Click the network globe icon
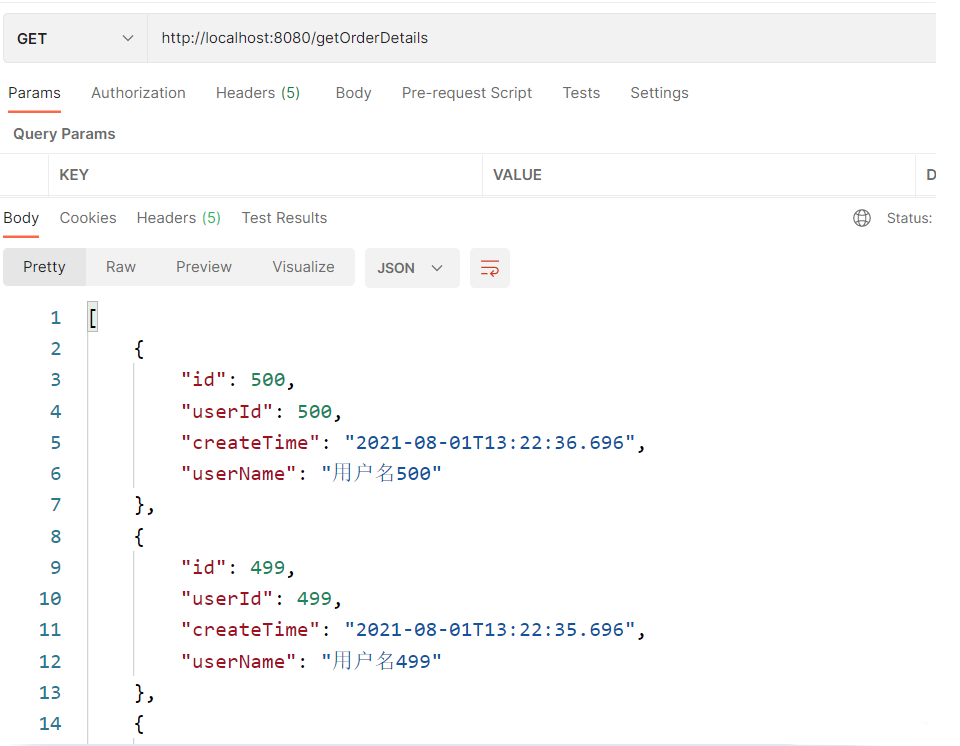 pos(861,218)
